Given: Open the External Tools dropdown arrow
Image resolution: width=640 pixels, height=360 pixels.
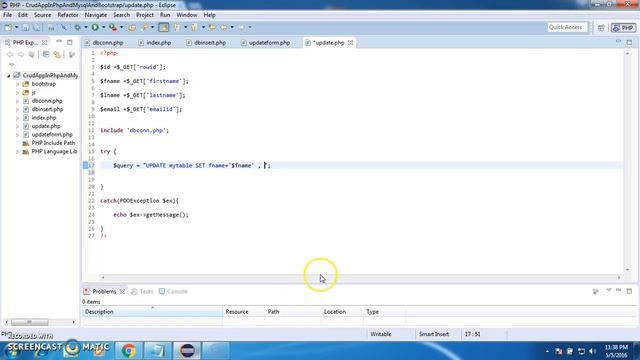Looking at the screenshot, I should coord(122,27).
